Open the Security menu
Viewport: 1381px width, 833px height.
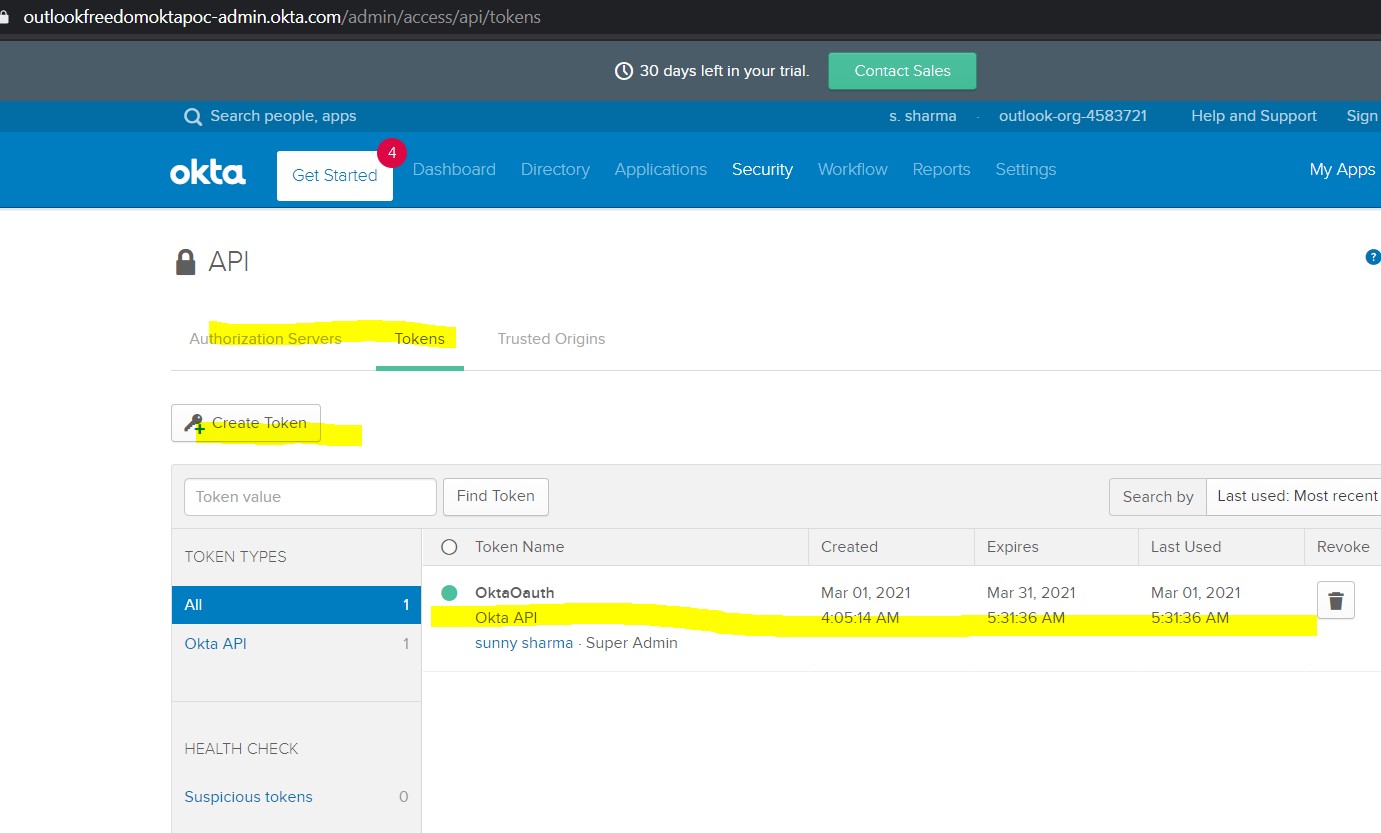762,169
